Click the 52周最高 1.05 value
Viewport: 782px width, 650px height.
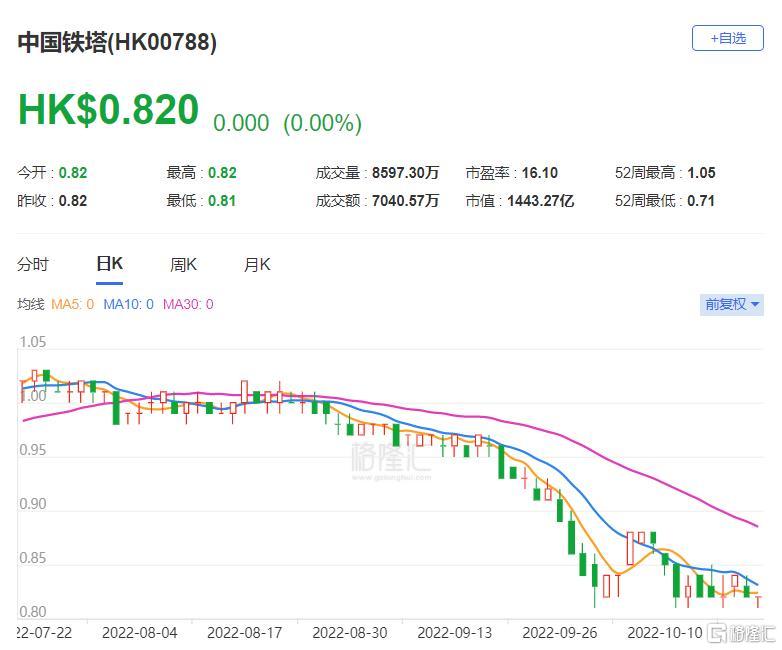701,173
